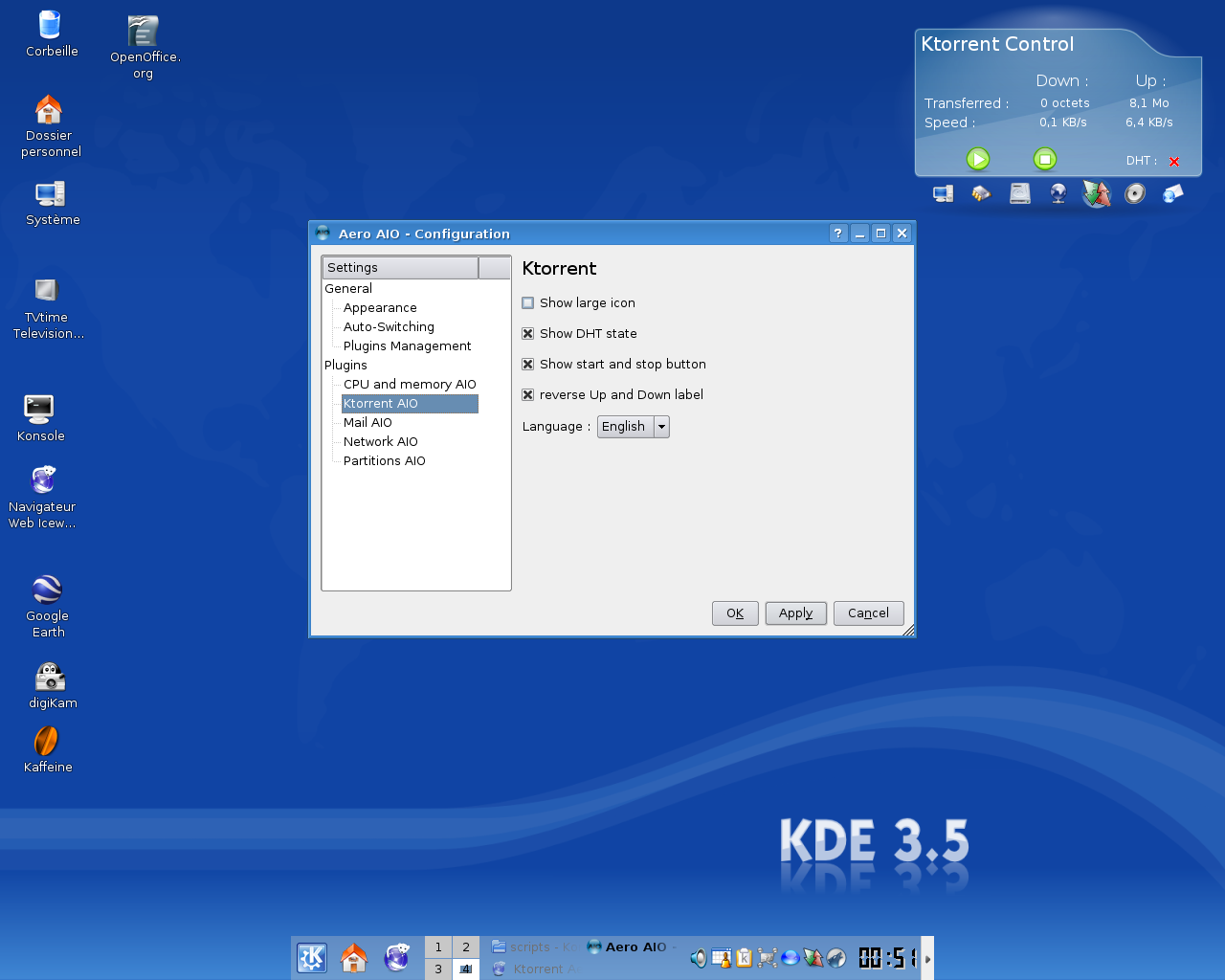Click the General tree category
Screen dimensions: 1225x980
(348, 288)
